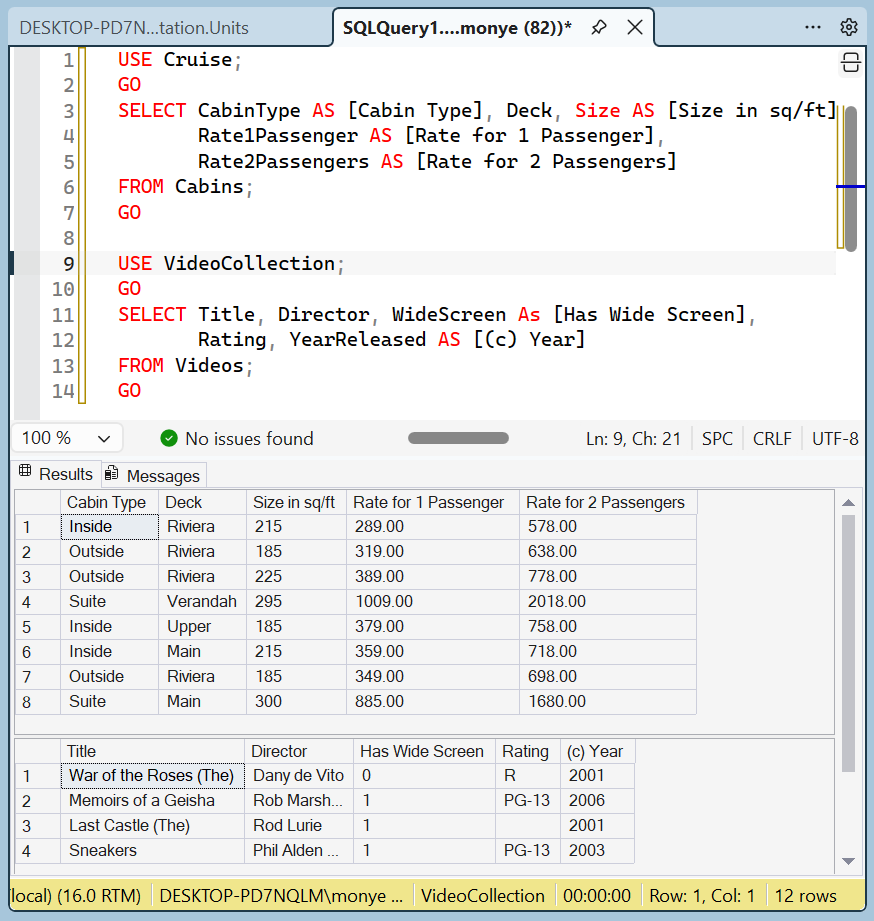The image size is (874, 921).
Task: Click the '12 rows' status bar entry
Action: coord(805,896)
